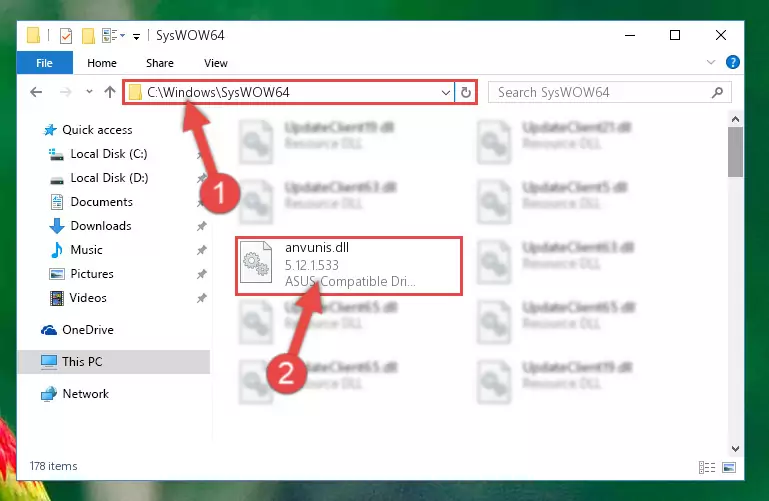Open Local Disk (C:) in the sidebar
The width and height of the screenshot is (769, 501).
[109, 154]
